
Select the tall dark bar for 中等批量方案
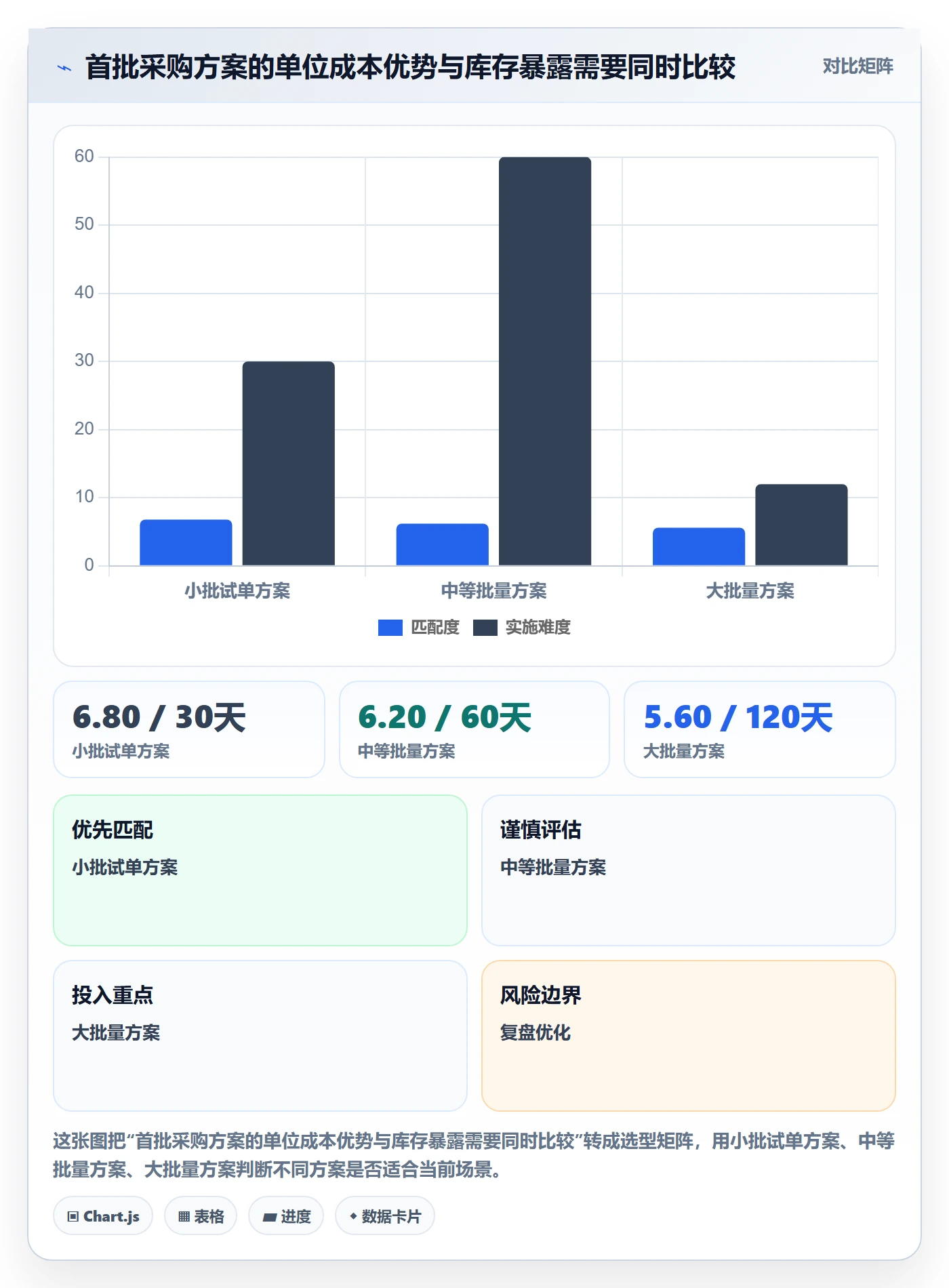545,361
